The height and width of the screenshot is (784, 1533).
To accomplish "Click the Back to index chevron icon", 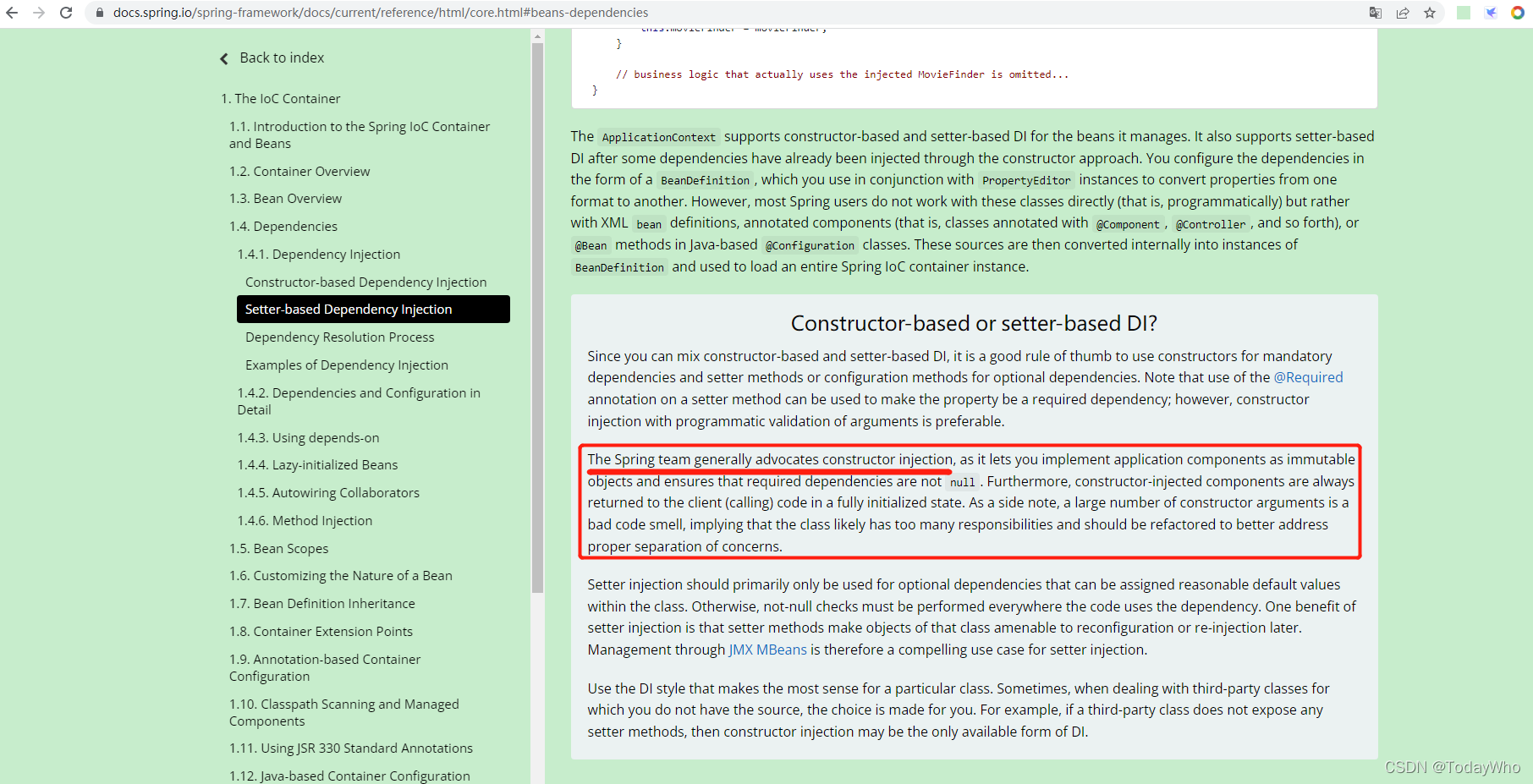I will (x=224, y=58).
